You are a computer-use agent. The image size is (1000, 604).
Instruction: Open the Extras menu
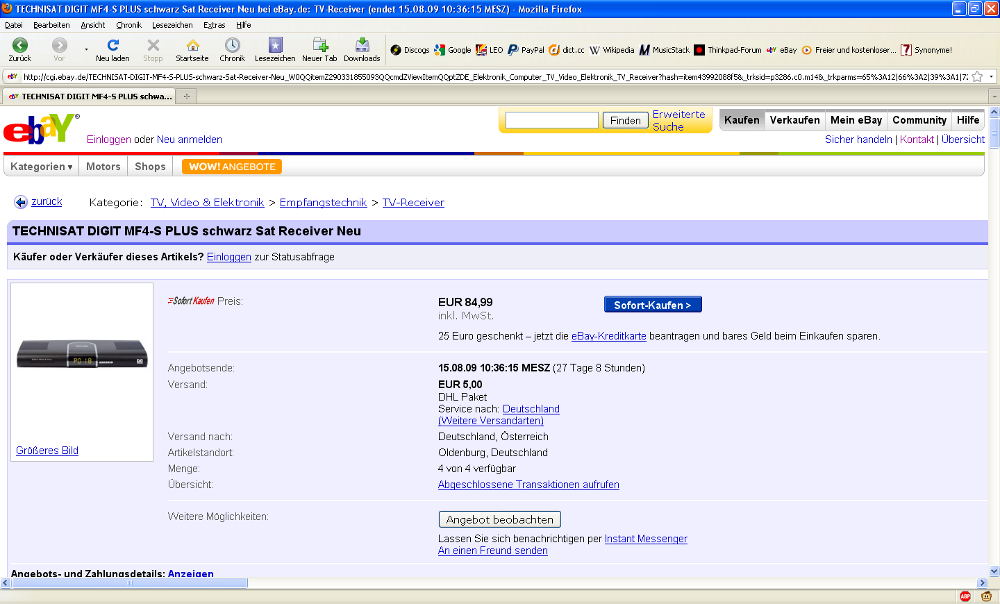coord(214,25)
